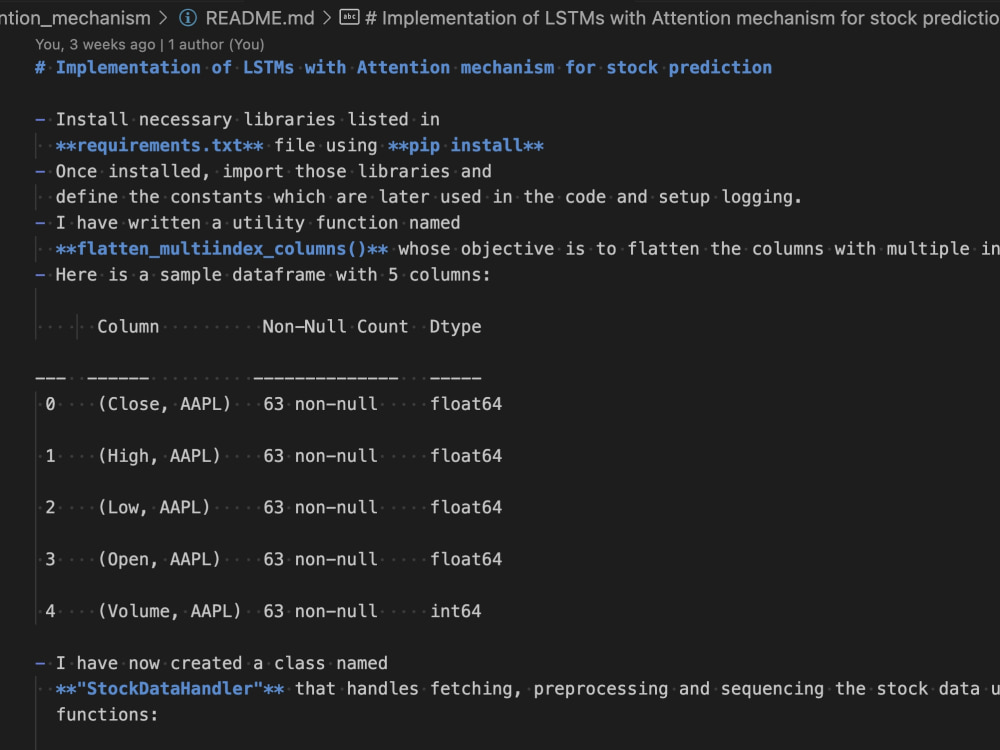Viewport: 1000px width, 750px height.
Task: Click the 'You, 3 weeks ago' blame annotation
Action: point(95,45)
